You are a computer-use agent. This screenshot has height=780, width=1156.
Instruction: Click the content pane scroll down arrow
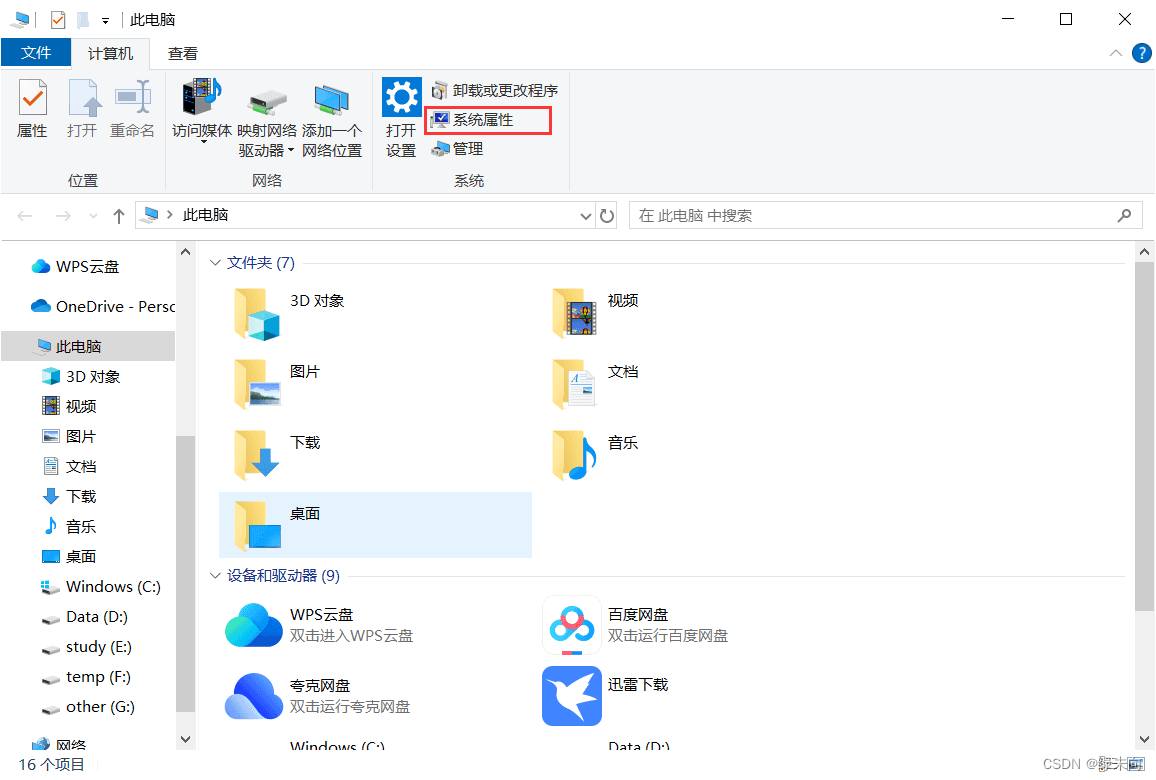1144,739
